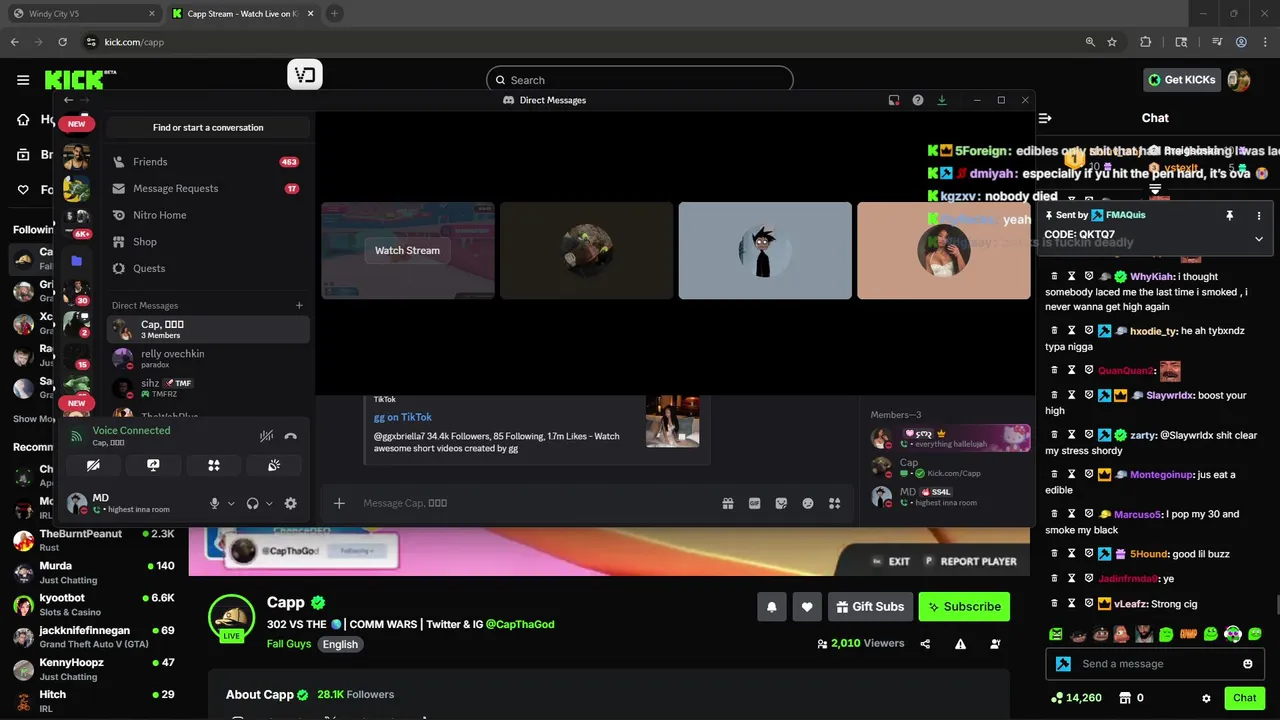Open gg on TikTok link
The height and width of the screenshot is (720, 1280).
pyautogui.click(x=403, y=417)
